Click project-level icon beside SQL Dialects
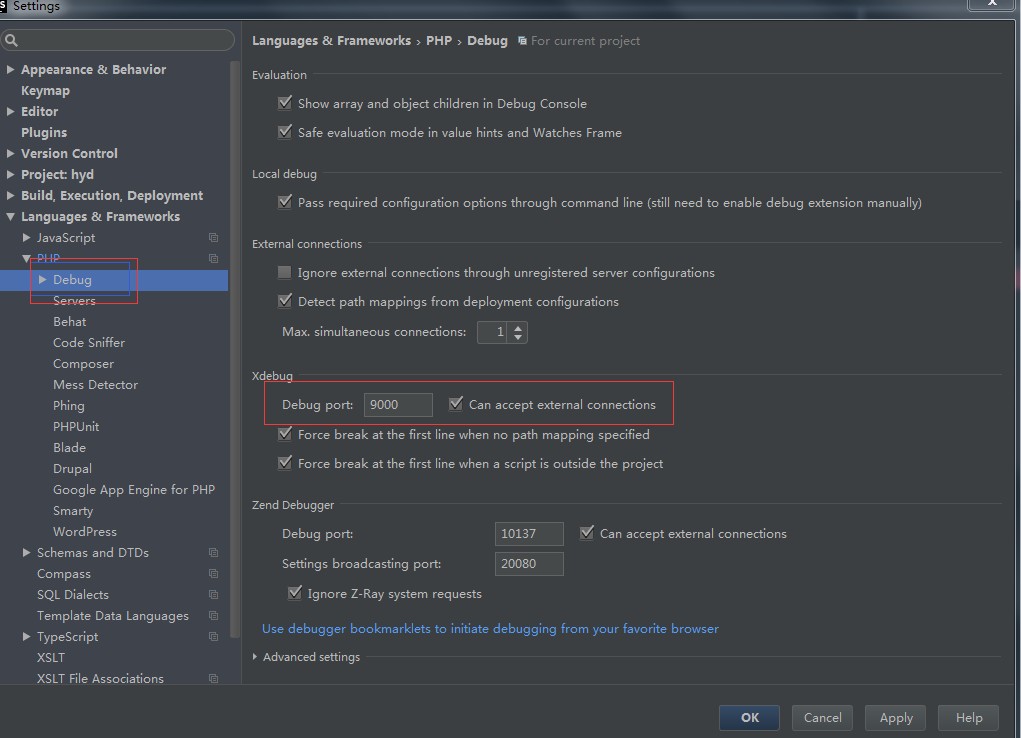 point(213,595)
